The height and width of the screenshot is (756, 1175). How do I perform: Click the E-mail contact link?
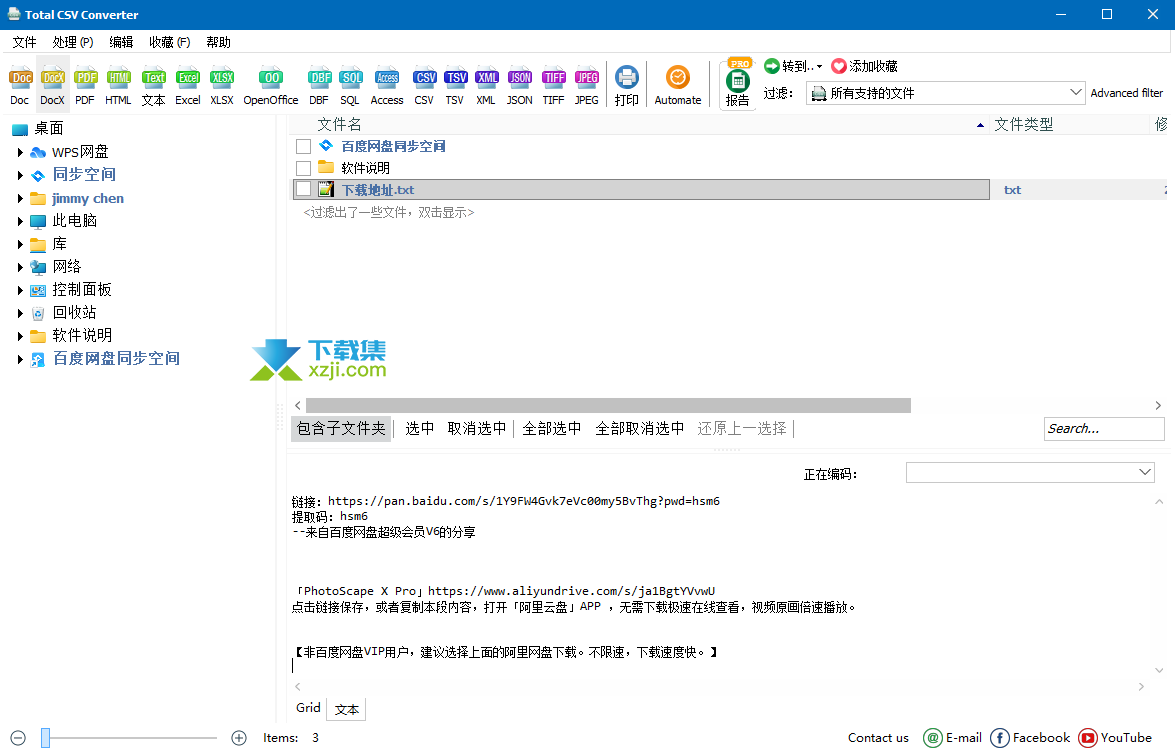pos(952,738)
